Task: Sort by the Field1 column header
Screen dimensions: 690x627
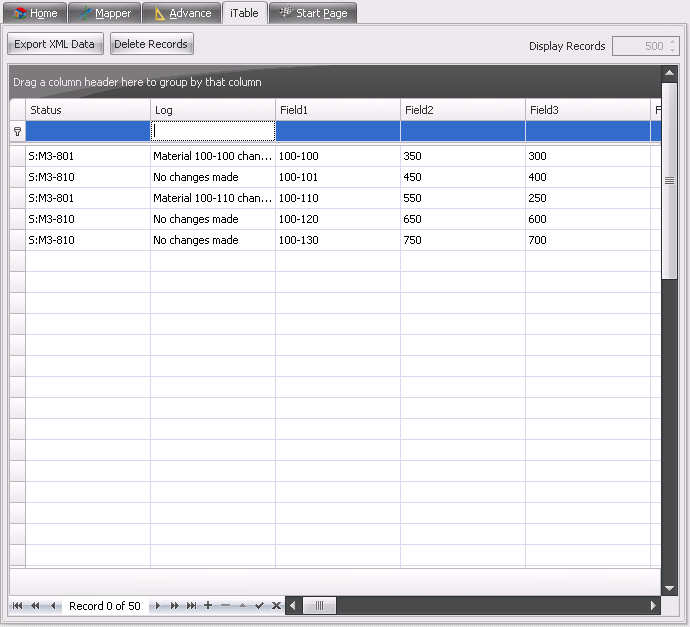Action: [x=338, y=110]
